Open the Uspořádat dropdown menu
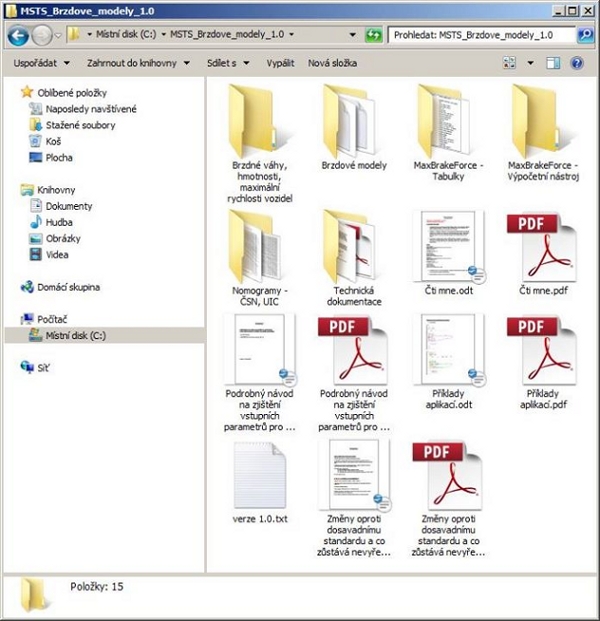The height and width of the screenshot is (621, 600). 41,63
